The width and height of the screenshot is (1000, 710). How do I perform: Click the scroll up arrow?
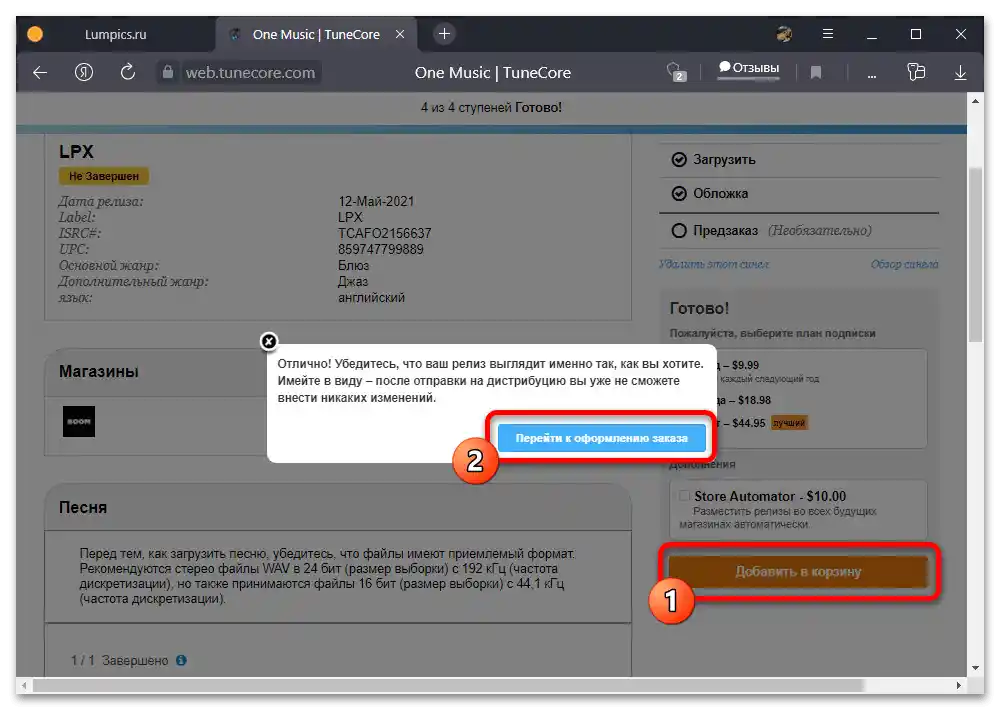[975, 101]
